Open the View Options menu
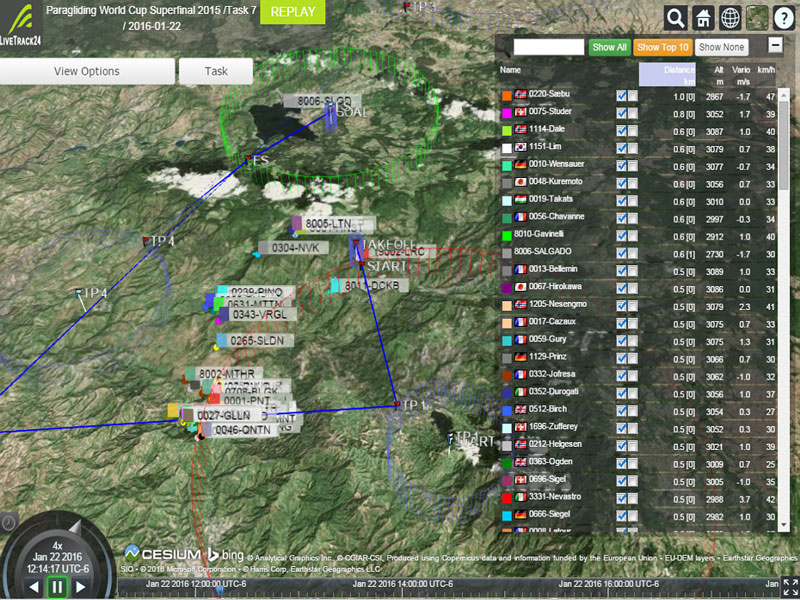This screenshot has height=600, width=800. click(87, 72)
